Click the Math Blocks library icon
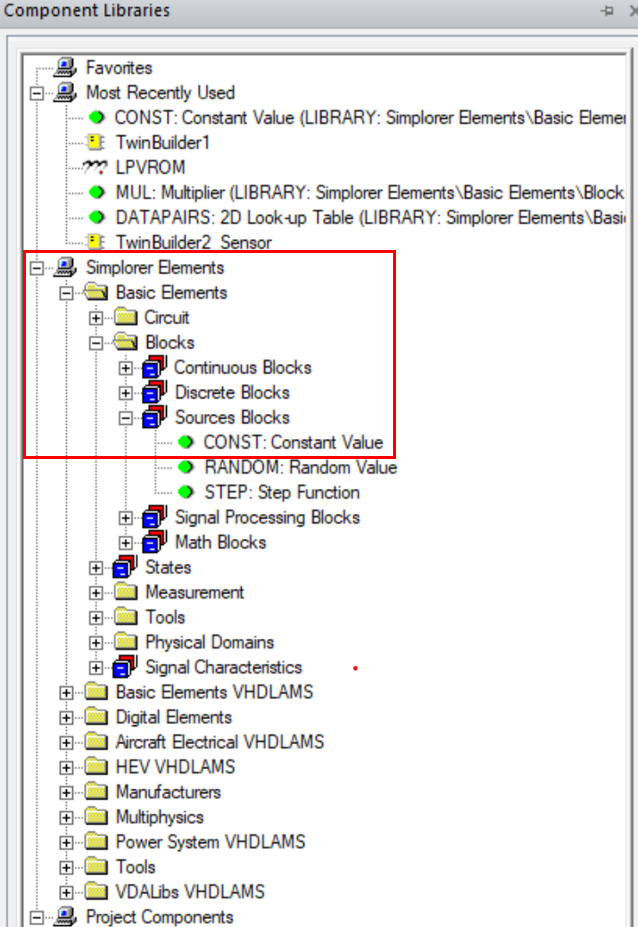Screen dimensions: 638x927 pos(154,542)
